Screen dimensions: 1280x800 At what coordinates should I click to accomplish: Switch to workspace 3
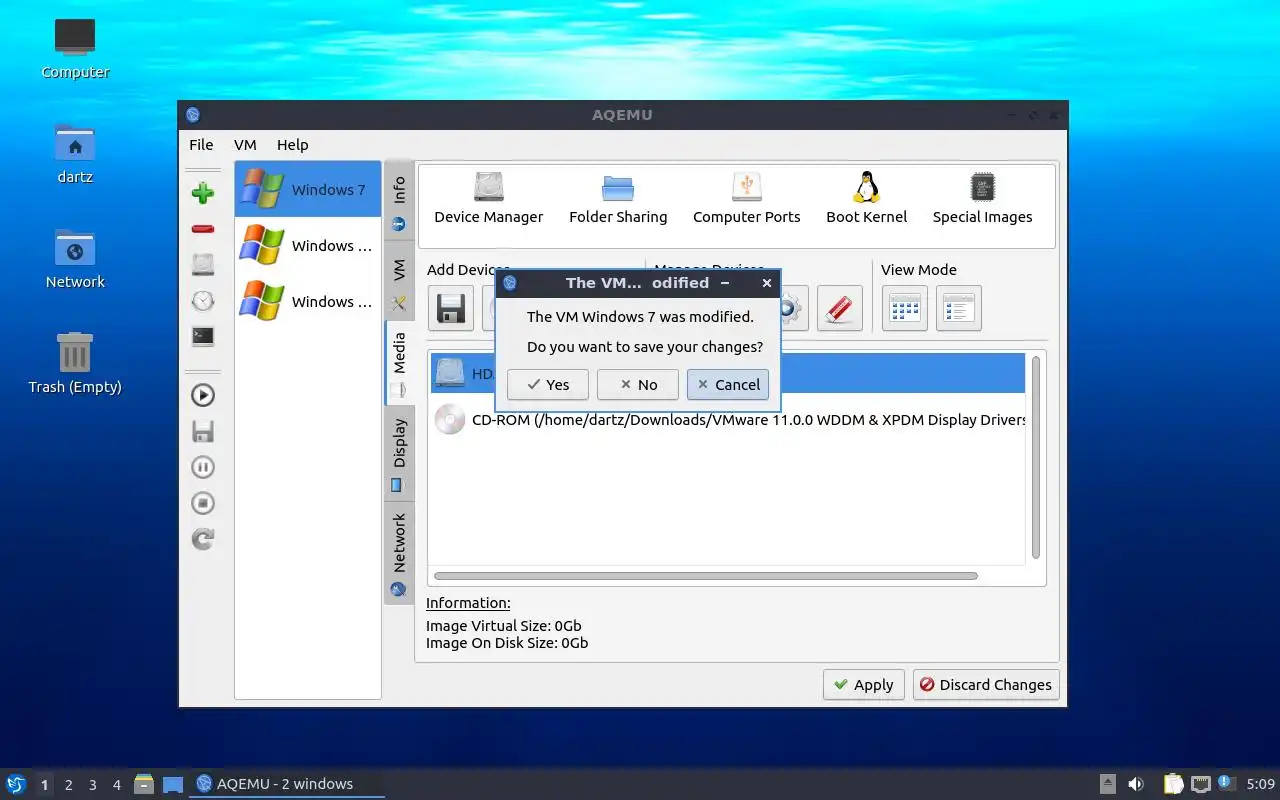(93, 785)
